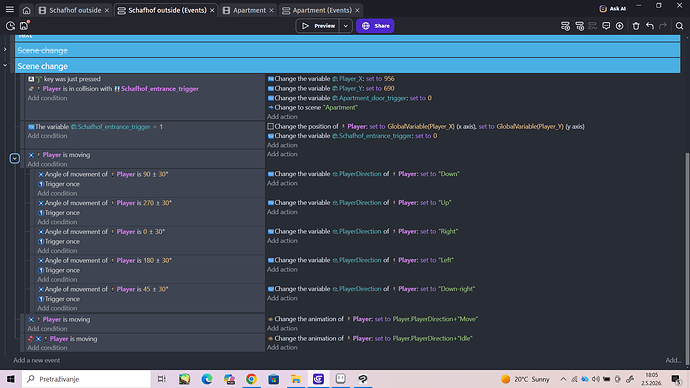Image resolution: width=690 pixels, height=388 pixels.
Task: Add condition under the 45° angle event
Action: click(x=57, y=308)
